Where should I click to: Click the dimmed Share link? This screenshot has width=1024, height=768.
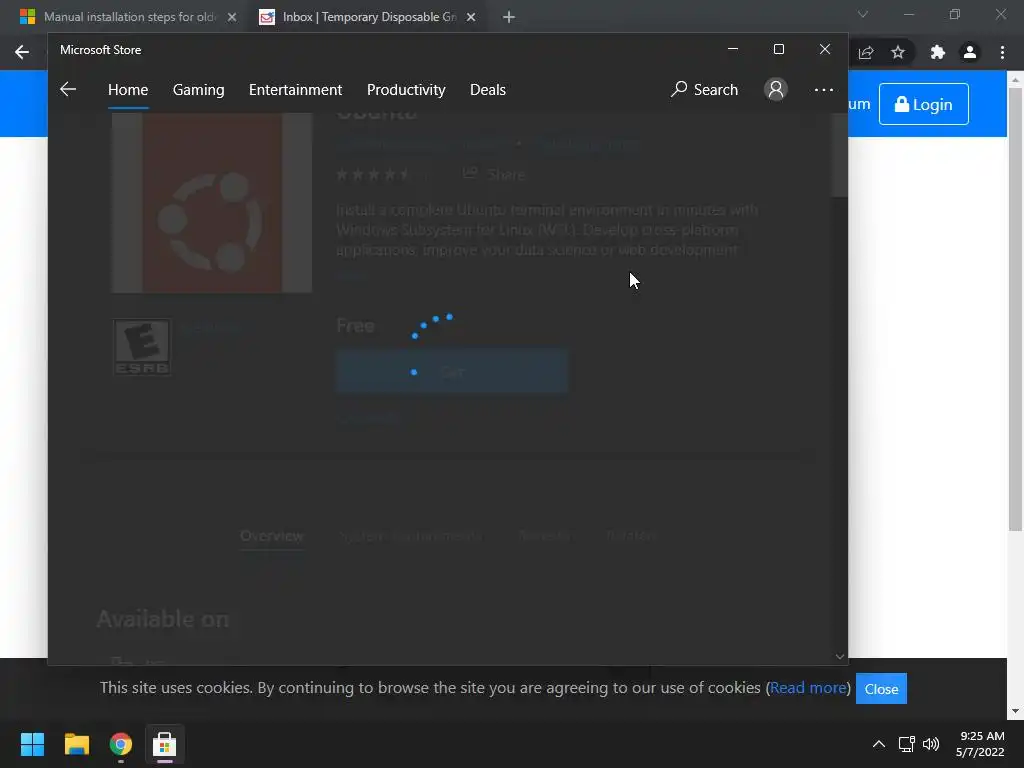(494, 174)
